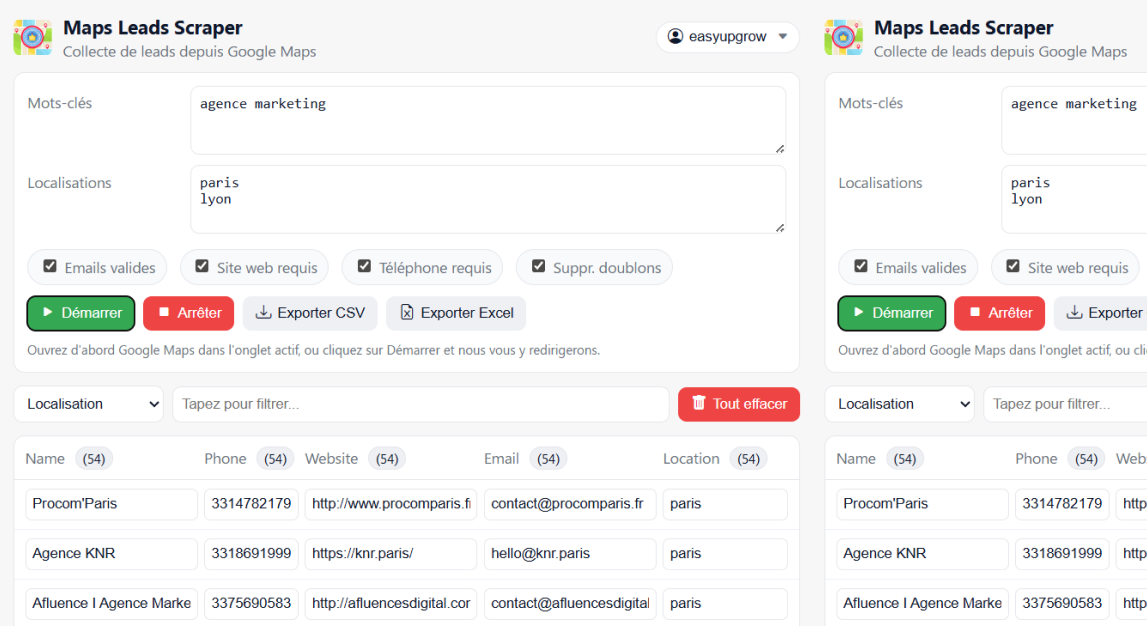Click the Email column header
The height and width of the screenshot is (626, 1147).
[502, 459]
